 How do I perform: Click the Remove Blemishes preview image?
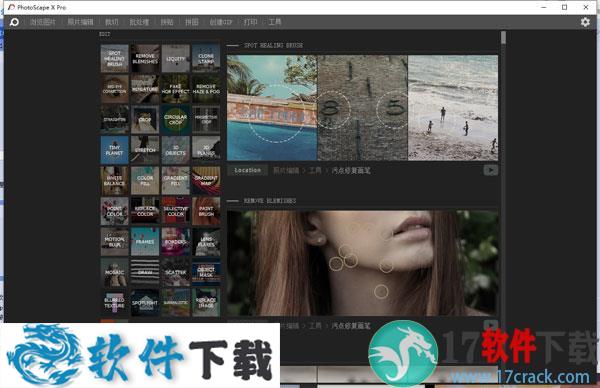click(x=362, y=263)
